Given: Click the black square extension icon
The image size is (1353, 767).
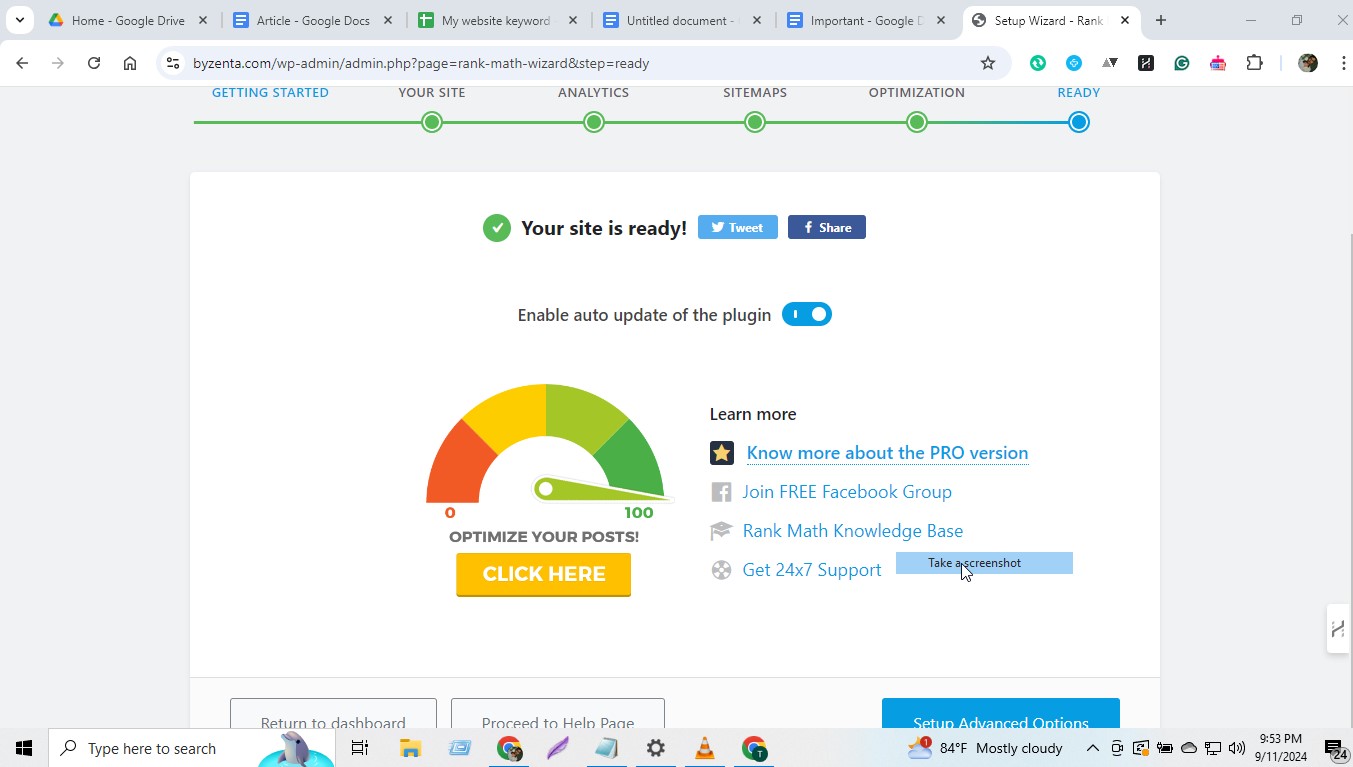Looking at the screenshot, I should [1146, 63].
